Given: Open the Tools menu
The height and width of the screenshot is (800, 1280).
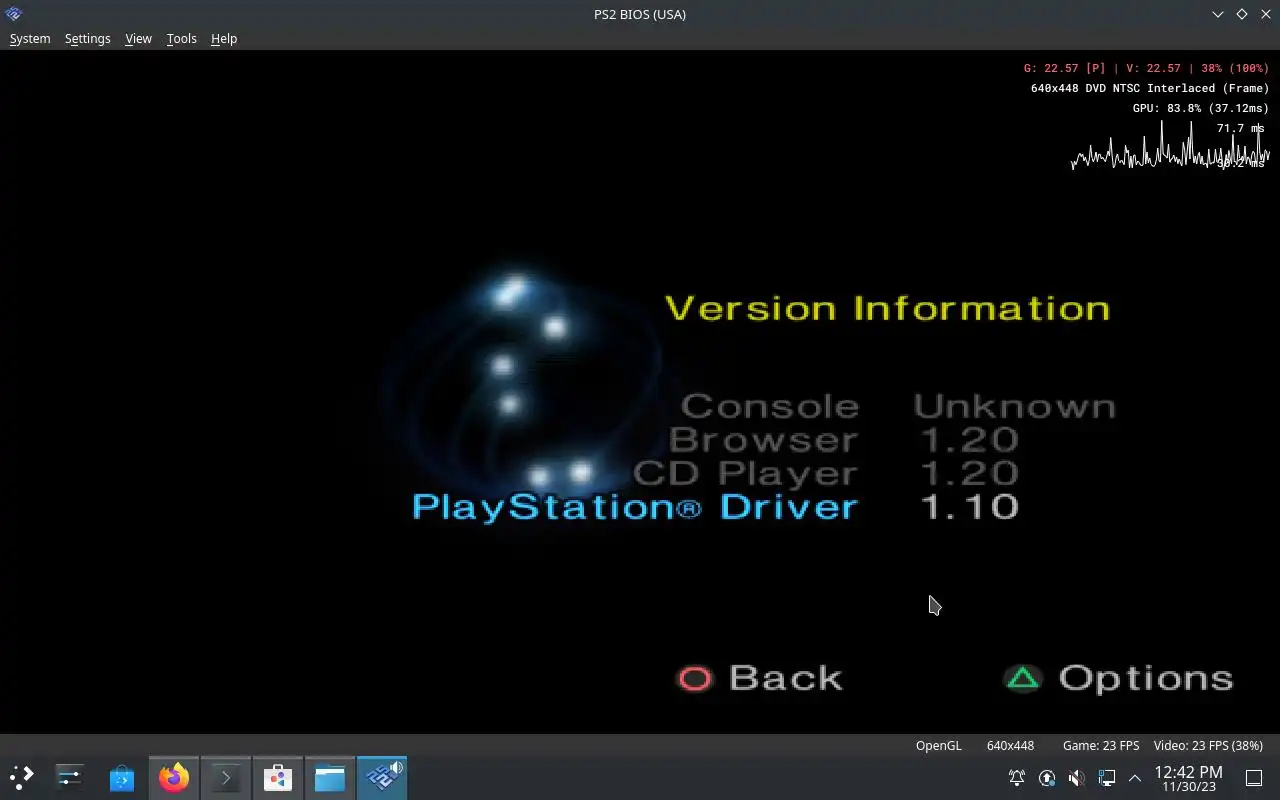Looking at the screenshot, I should 181,38.
